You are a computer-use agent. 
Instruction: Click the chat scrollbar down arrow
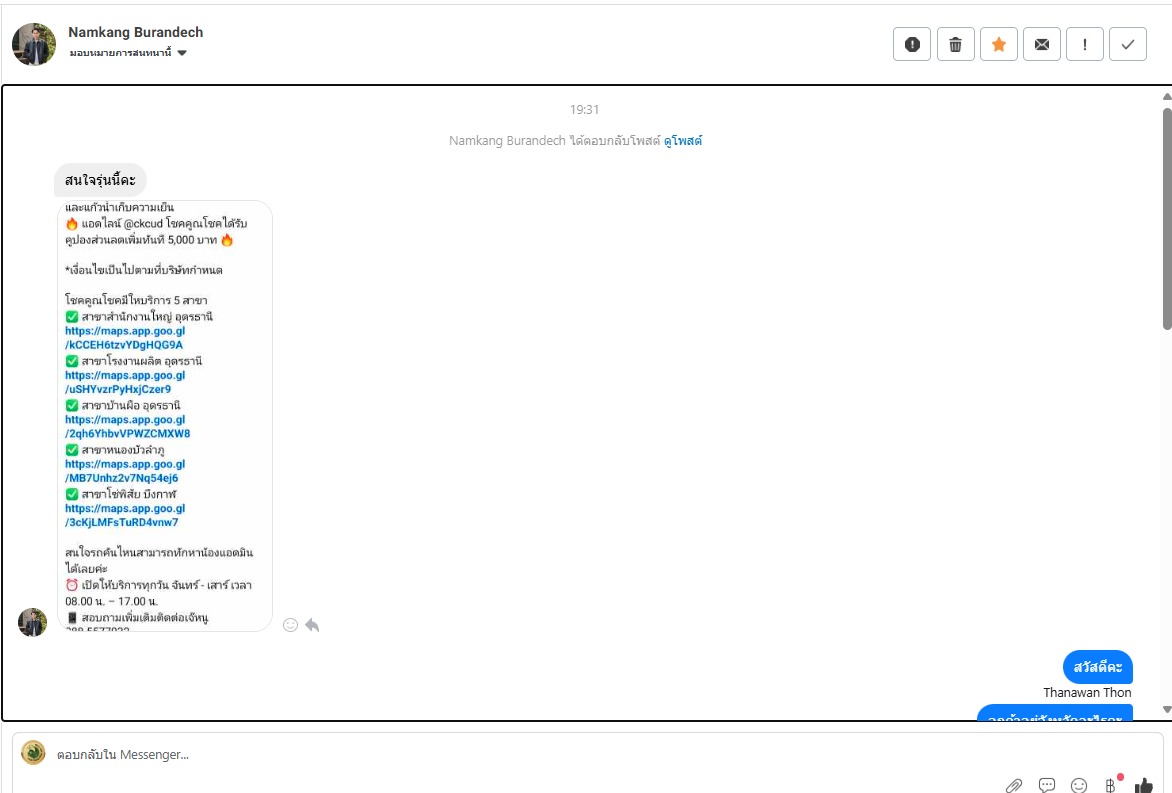(1166, 710)
